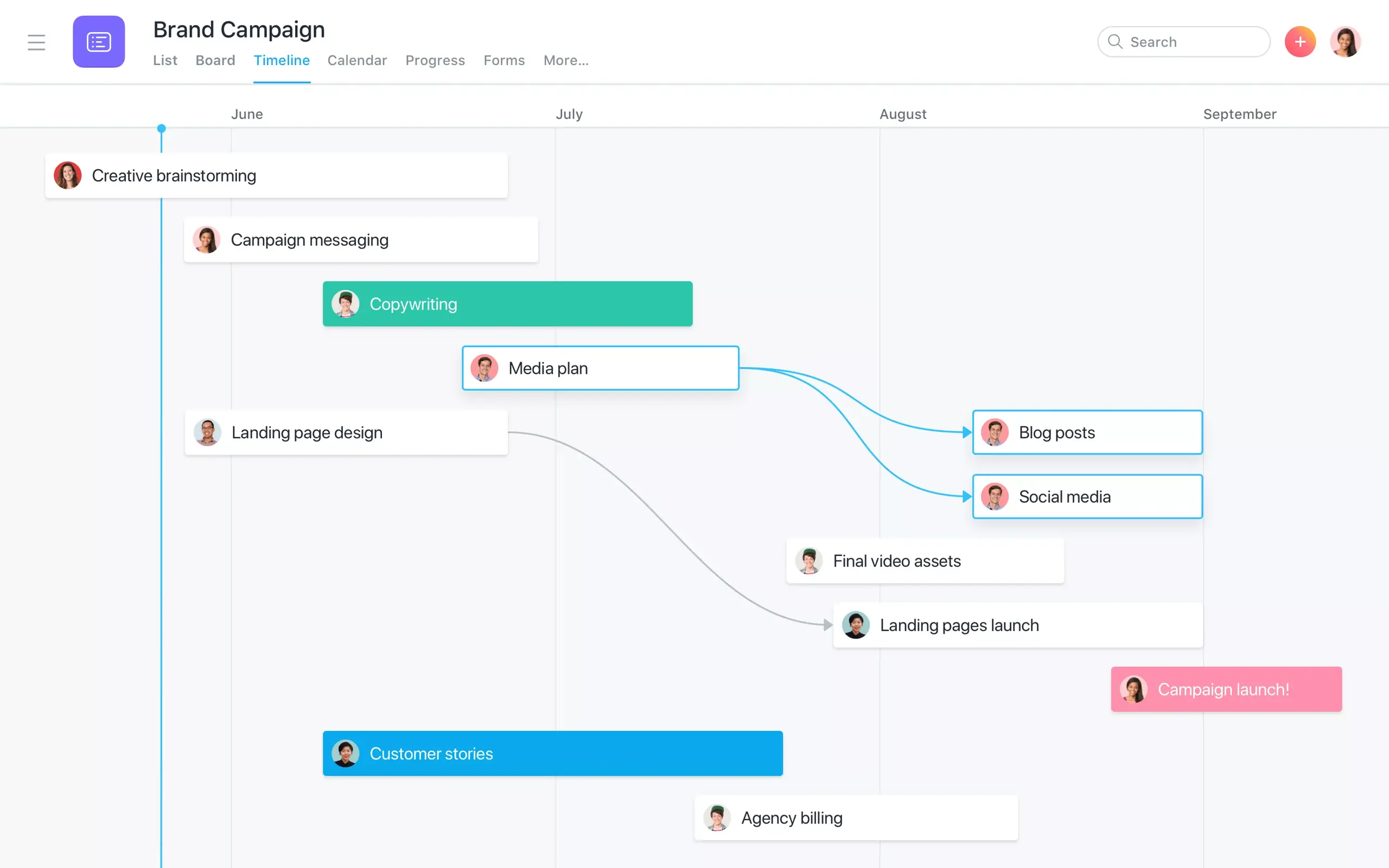1389x868 pixels.
Task: Click the More options menu item
Action: 565,59
